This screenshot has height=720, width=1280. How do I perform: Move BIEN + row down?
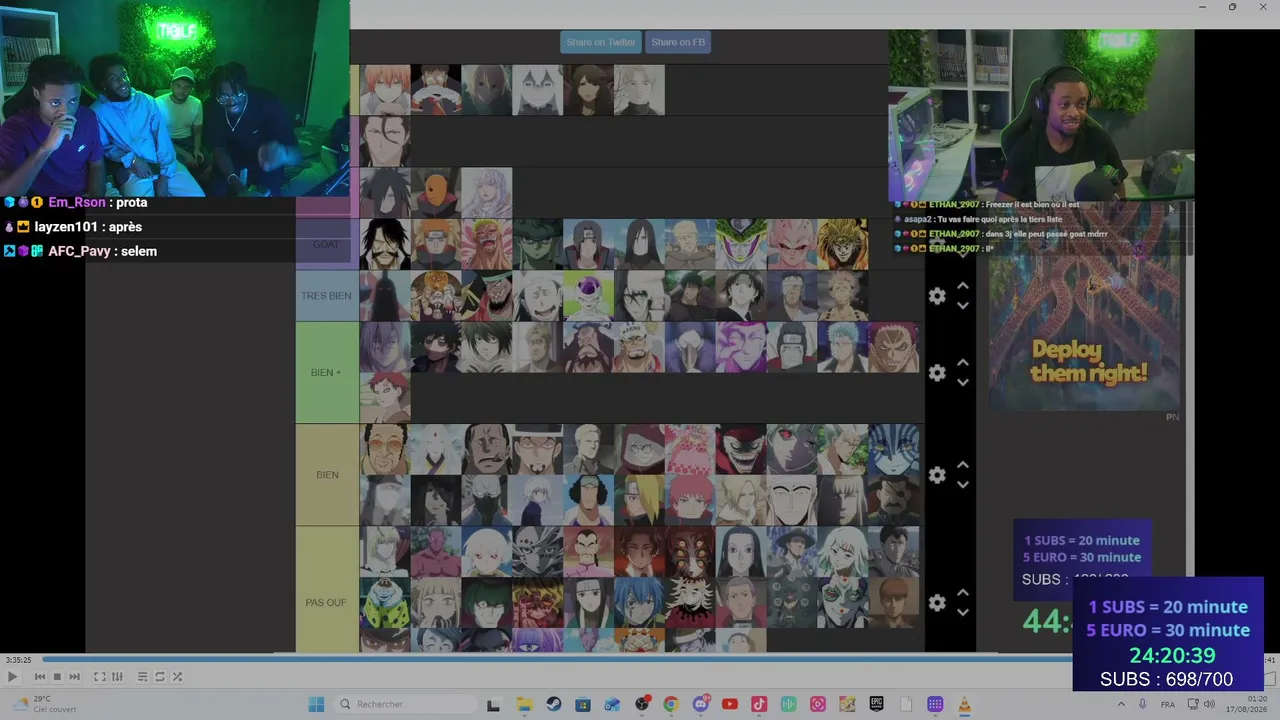click(962, 383)
